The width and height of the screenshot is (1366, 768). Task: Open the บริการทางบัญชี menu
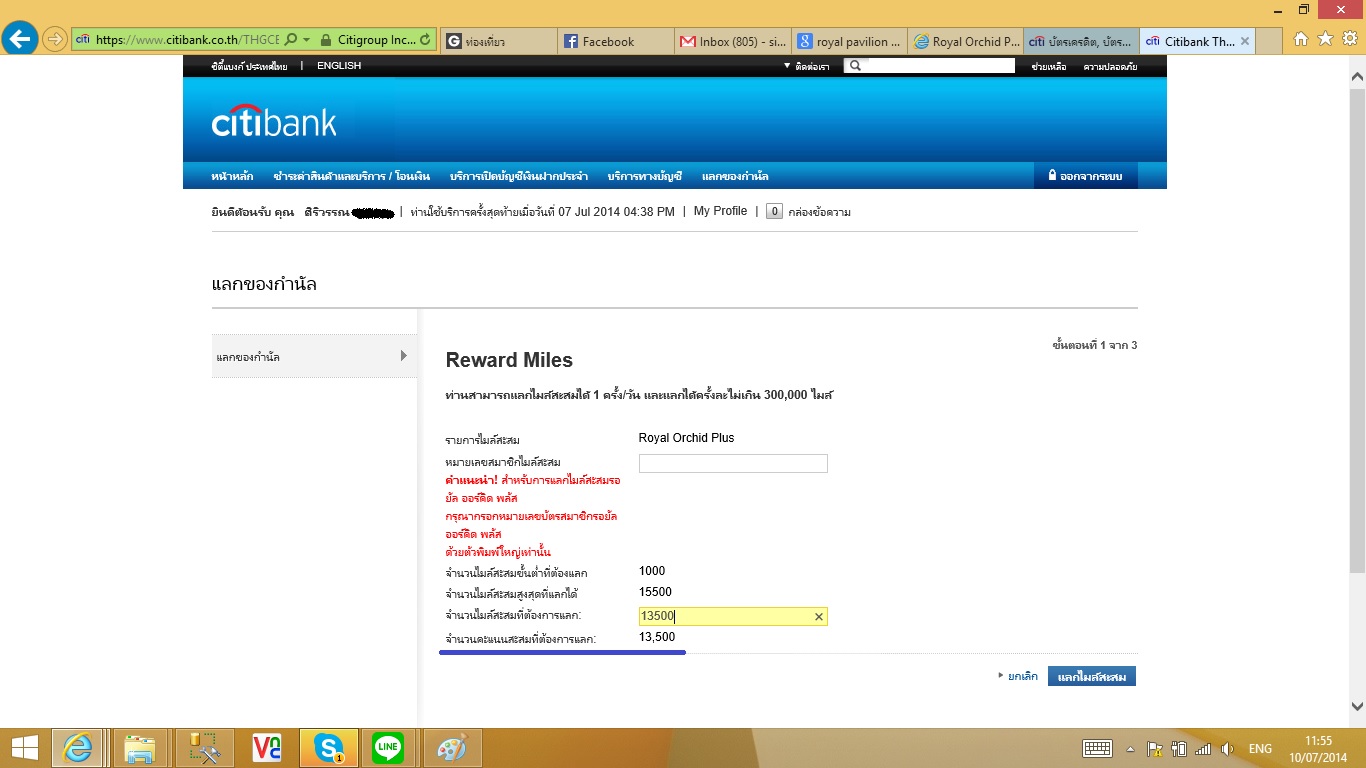(x=644, y=176)
